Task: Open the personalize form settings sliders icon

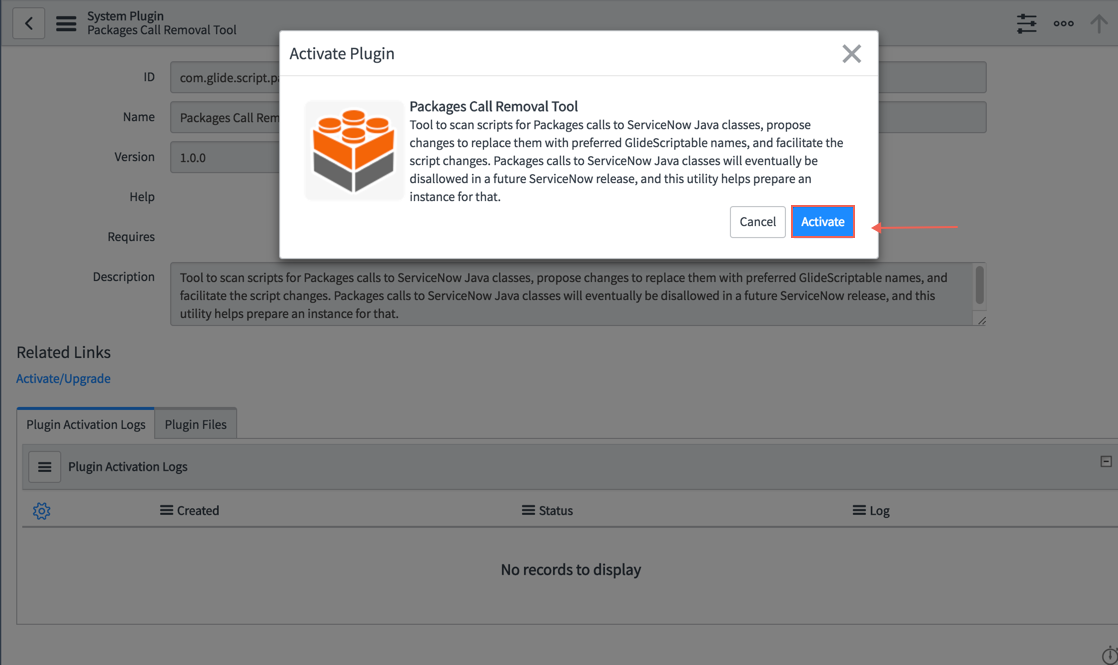Action: (x=1026, y=24)
